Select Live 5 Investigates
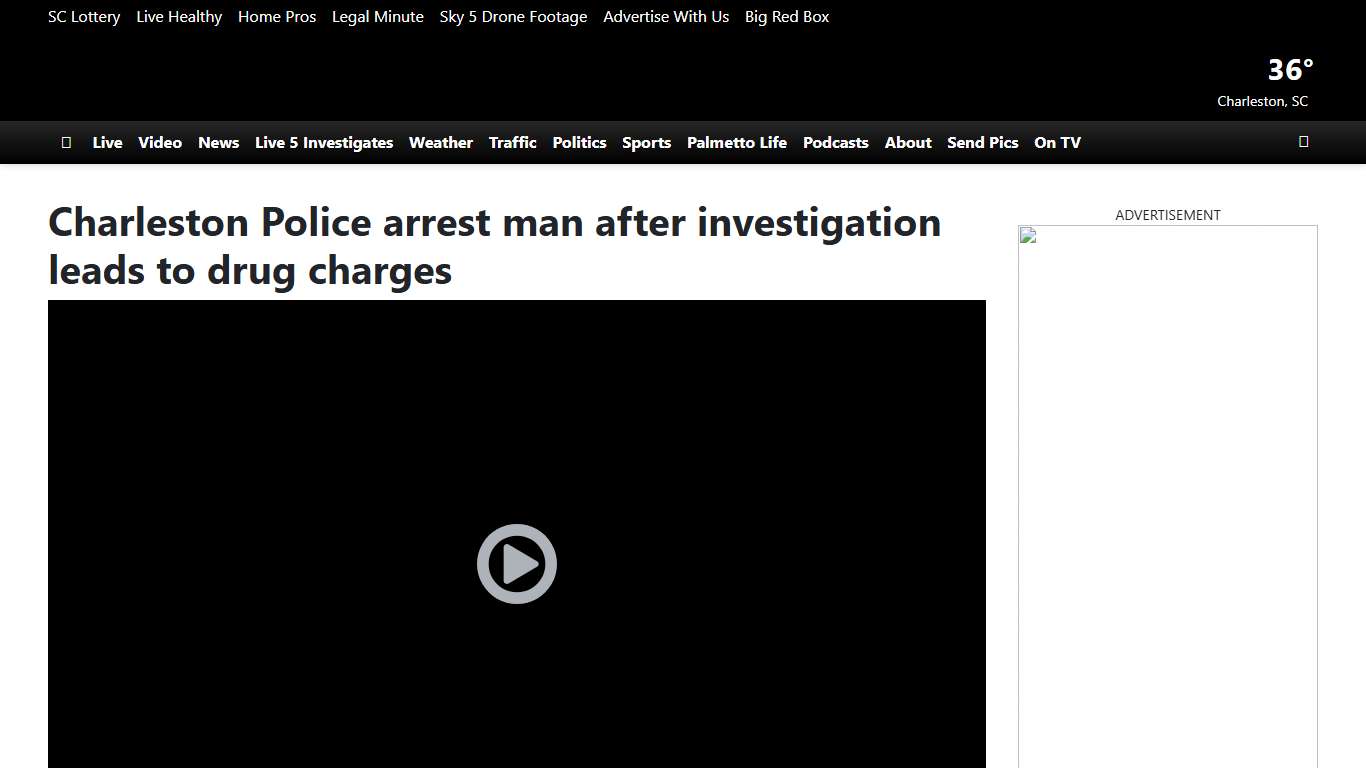This screenshot has width=1366, height=768. tap(323, 142)
